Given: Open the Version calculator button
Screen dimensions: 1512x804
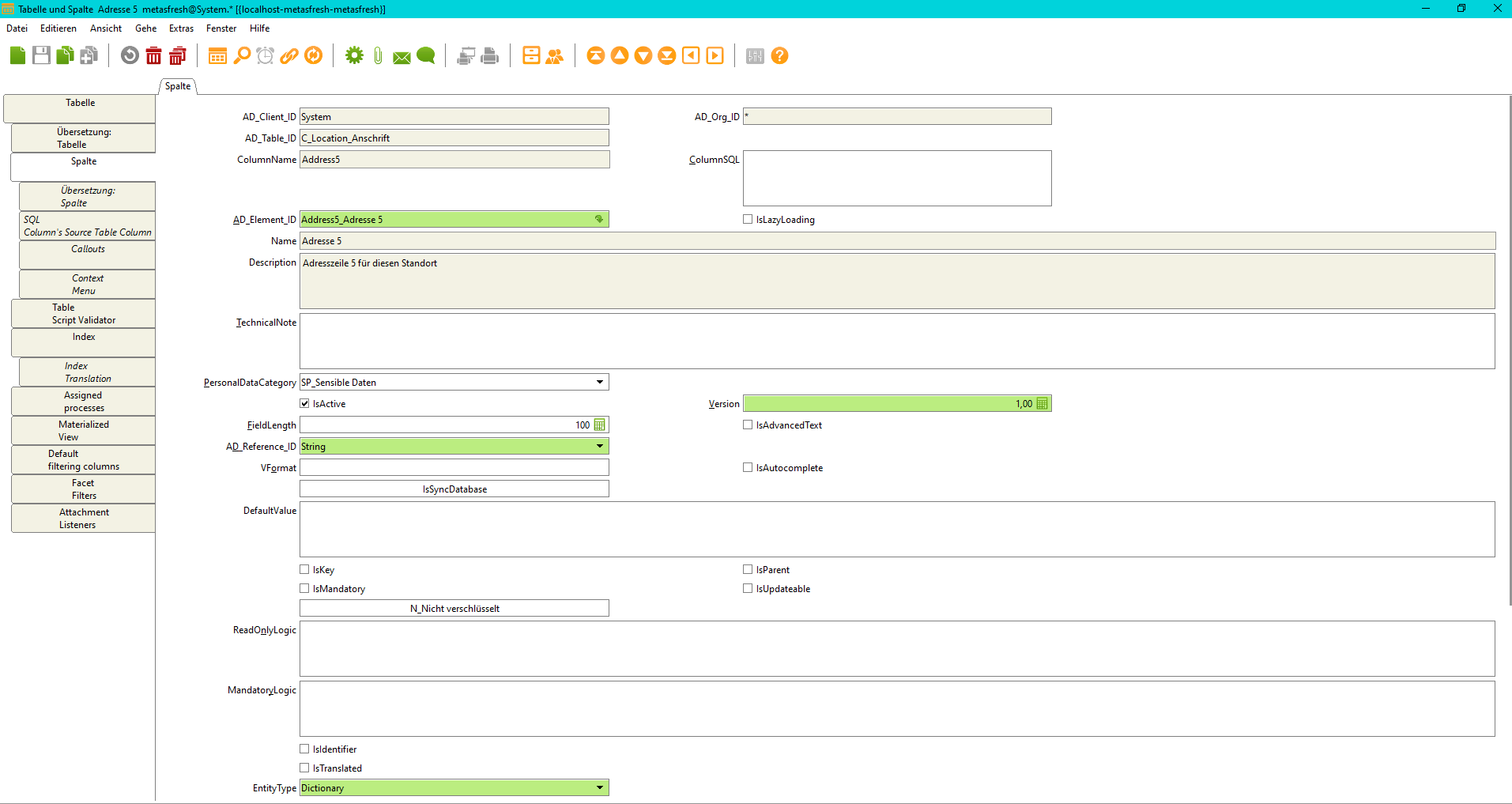Looking at the screenshot, I should coord(1042,403).
